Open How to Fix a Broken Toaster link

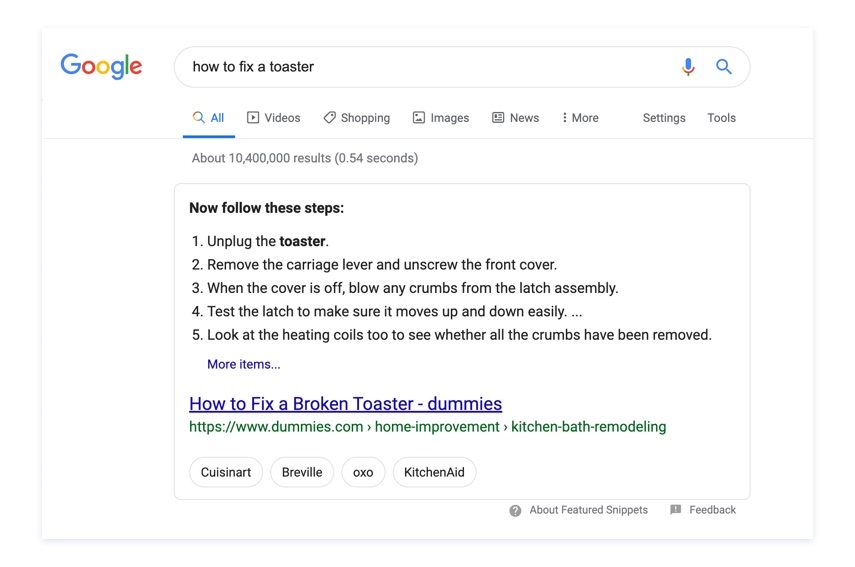coord(346,403)
